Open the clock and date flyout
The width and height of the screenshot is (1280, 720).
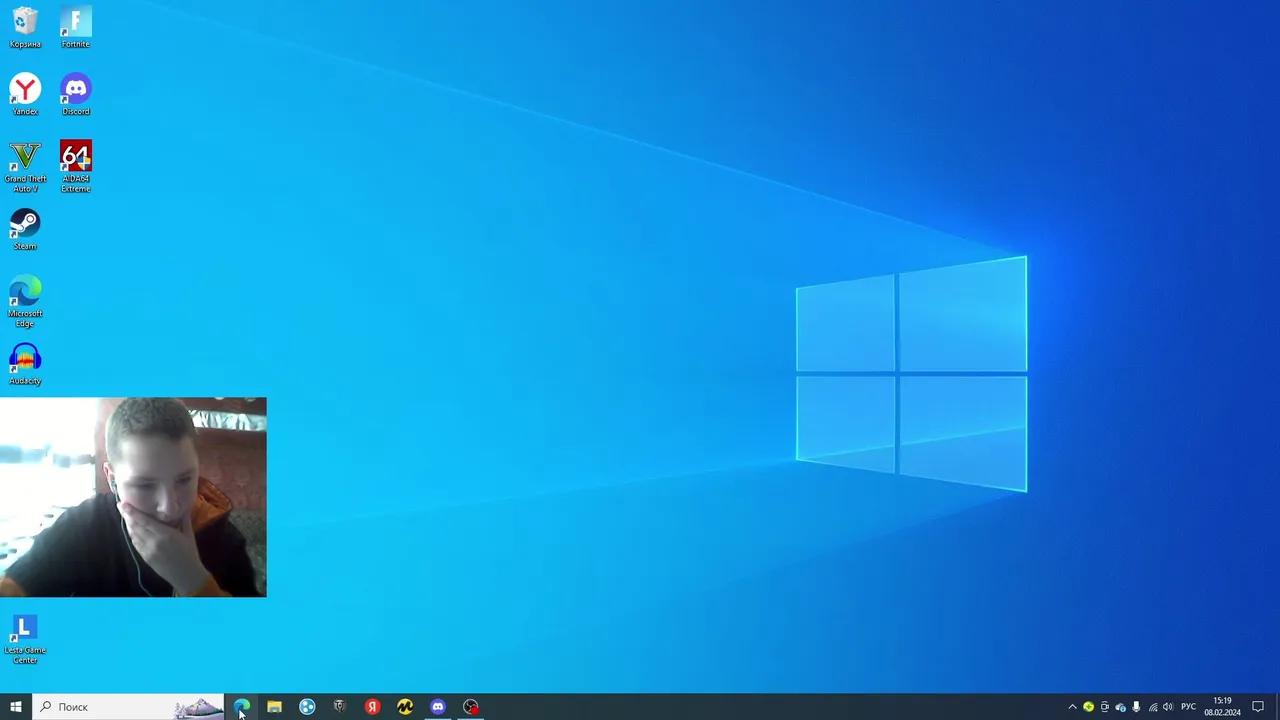(x=1222, y=707)
